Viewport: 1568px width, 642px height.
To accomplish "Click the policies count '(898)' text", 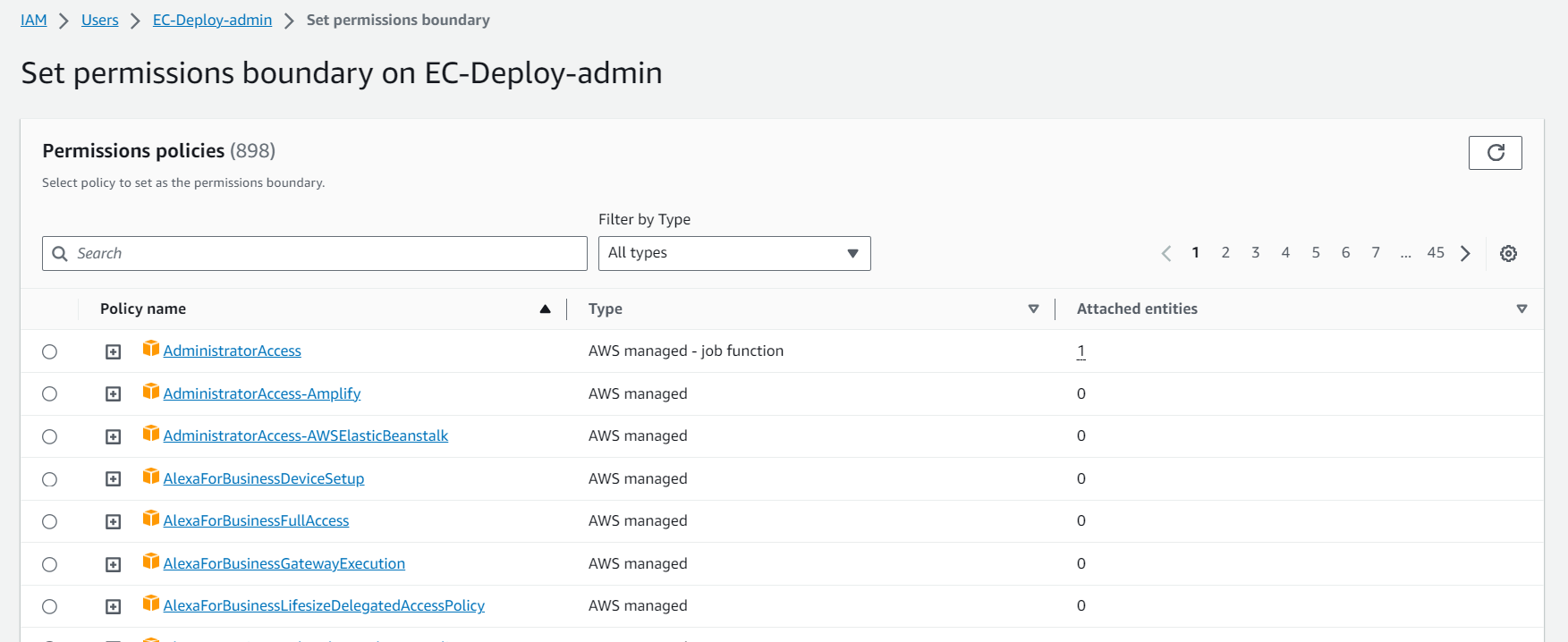I will [x=253, y=150].
